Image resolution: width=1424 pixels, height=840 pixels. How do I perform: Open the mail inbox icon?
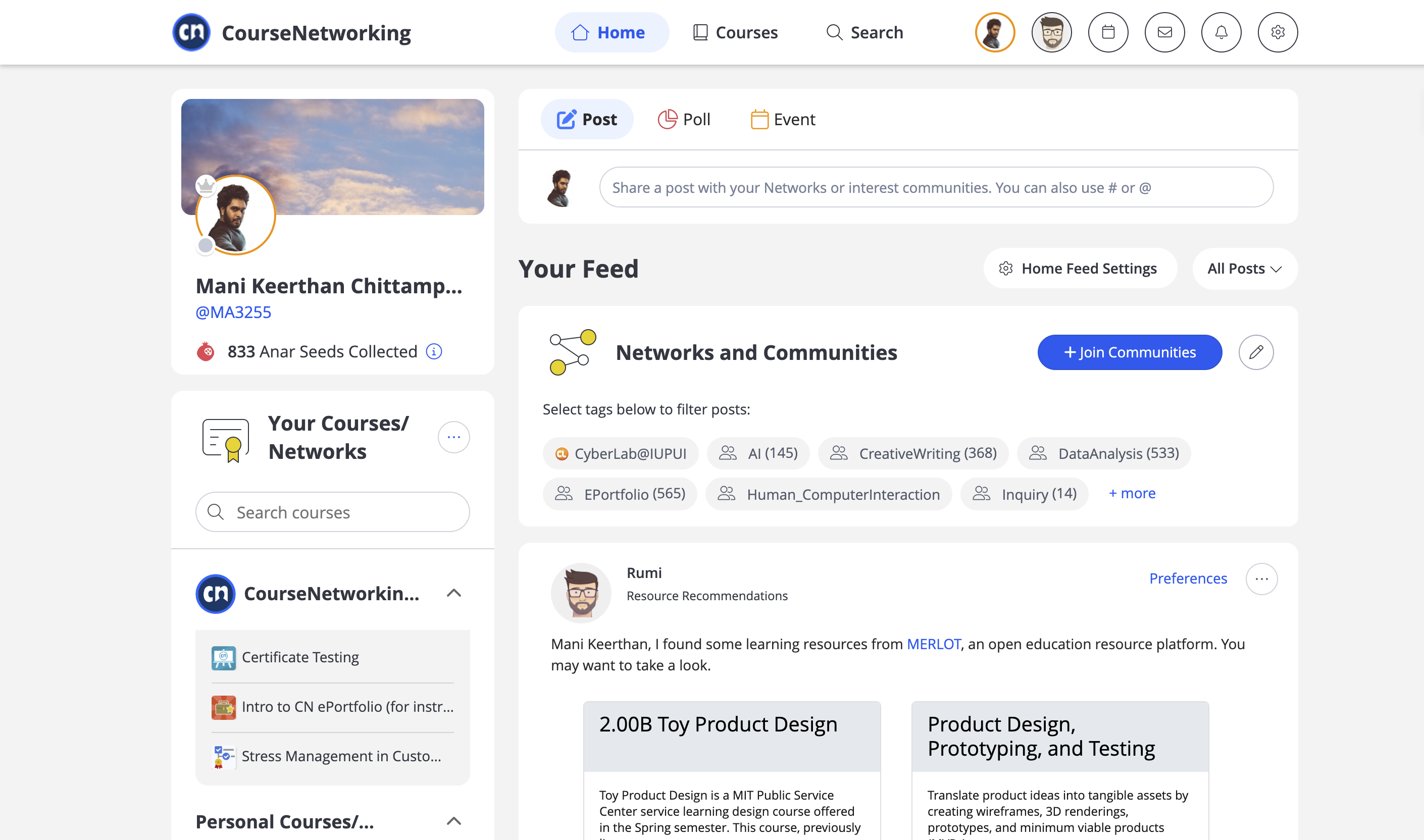pos(1164,32)
